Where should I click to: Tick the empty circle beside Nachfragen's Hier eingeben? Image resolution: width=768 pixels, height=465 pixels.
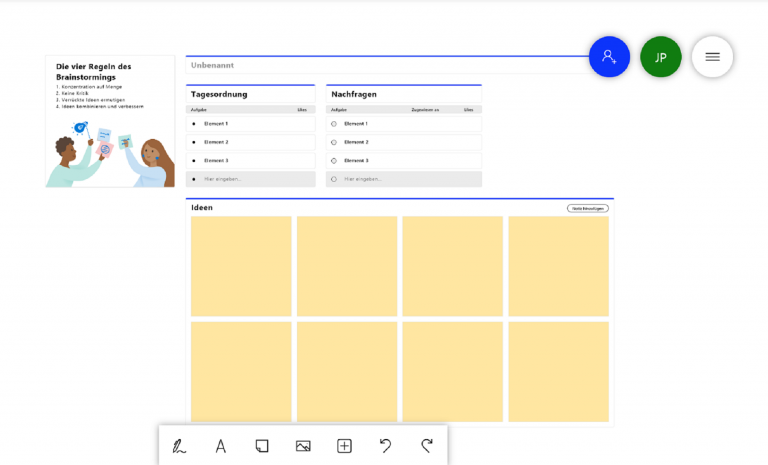pos(334,179)
